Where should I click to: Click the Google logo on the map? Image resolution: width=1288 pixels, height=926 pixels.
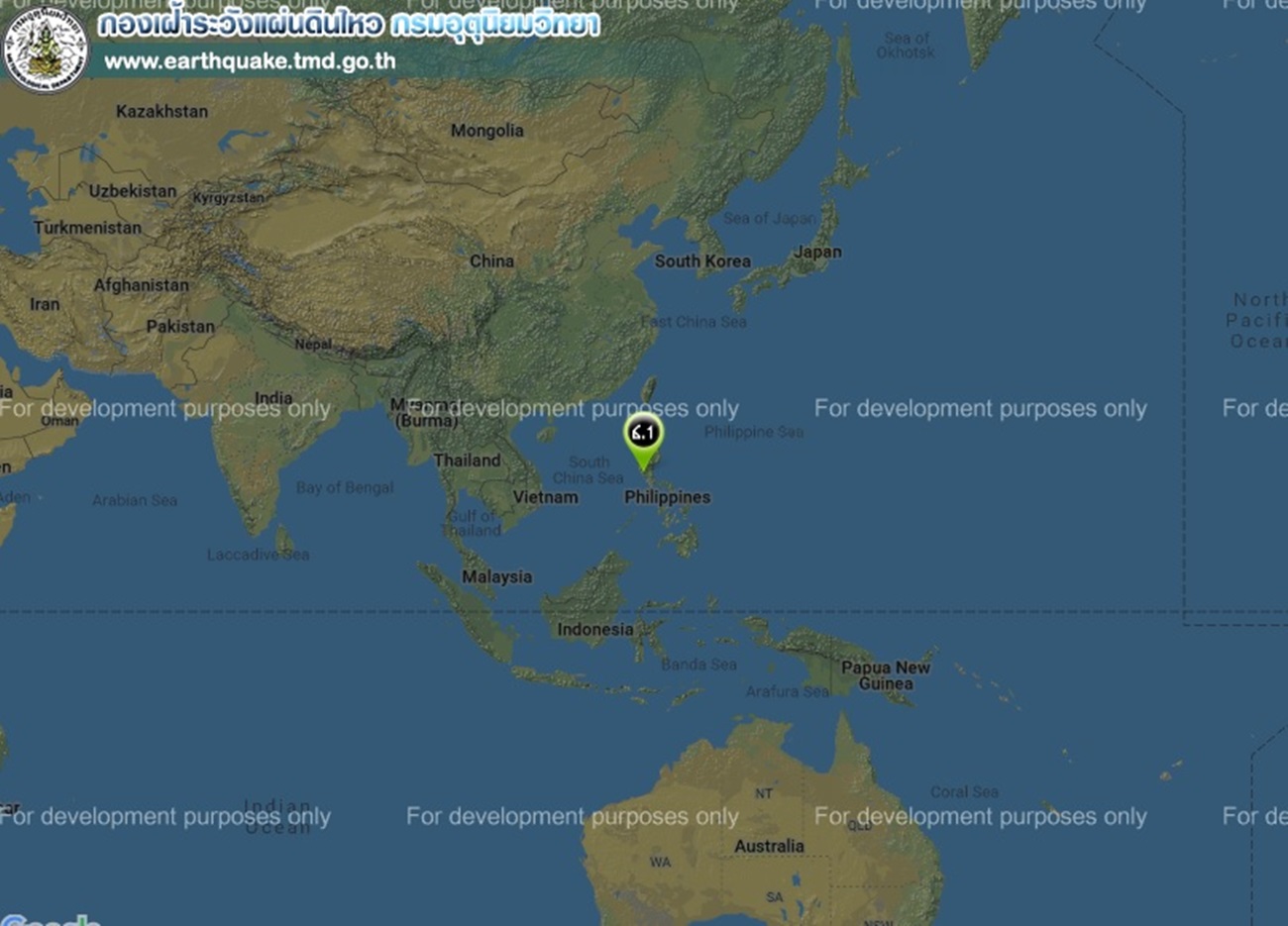[52, 919]
